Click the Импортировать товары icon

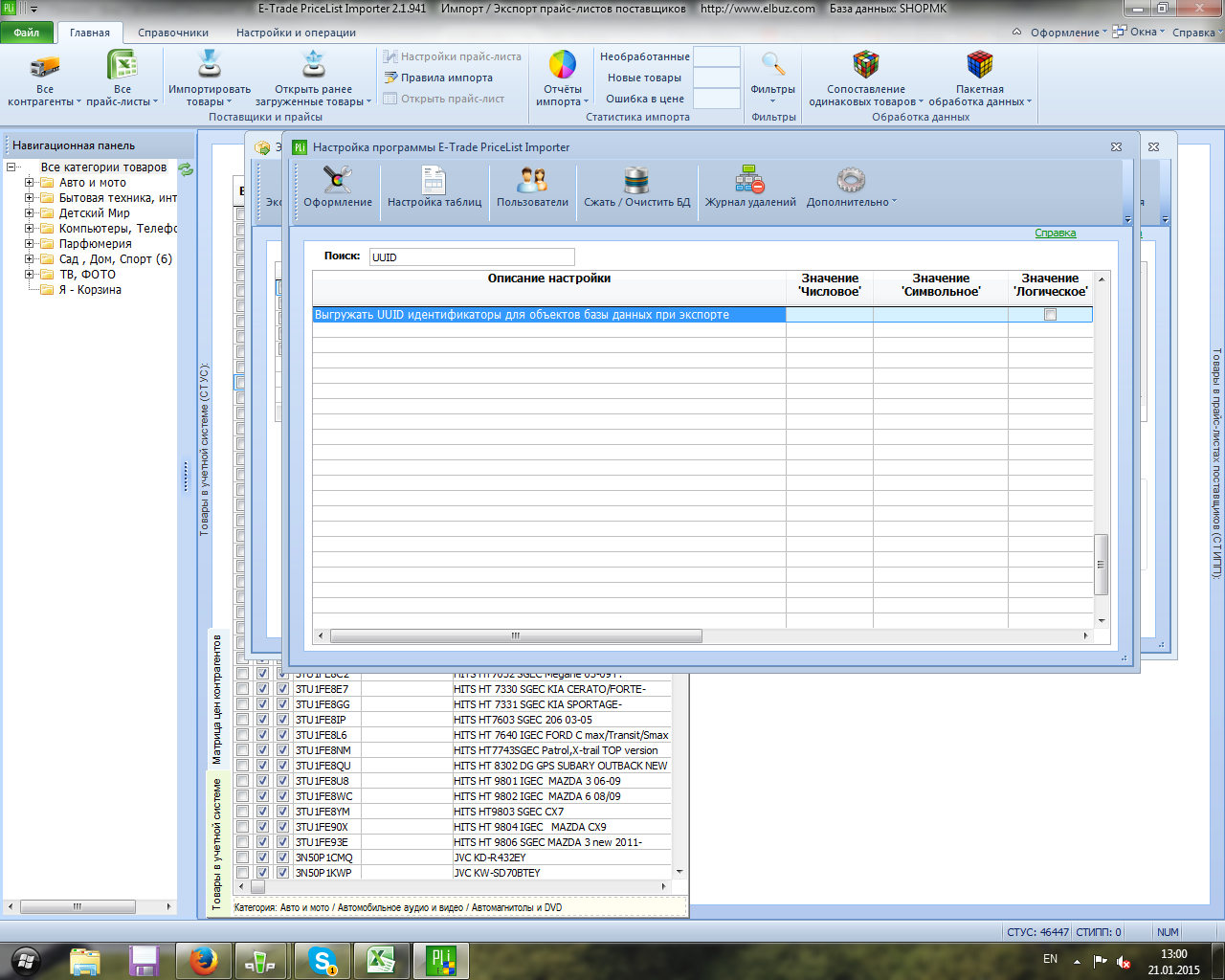coord(209,65)
